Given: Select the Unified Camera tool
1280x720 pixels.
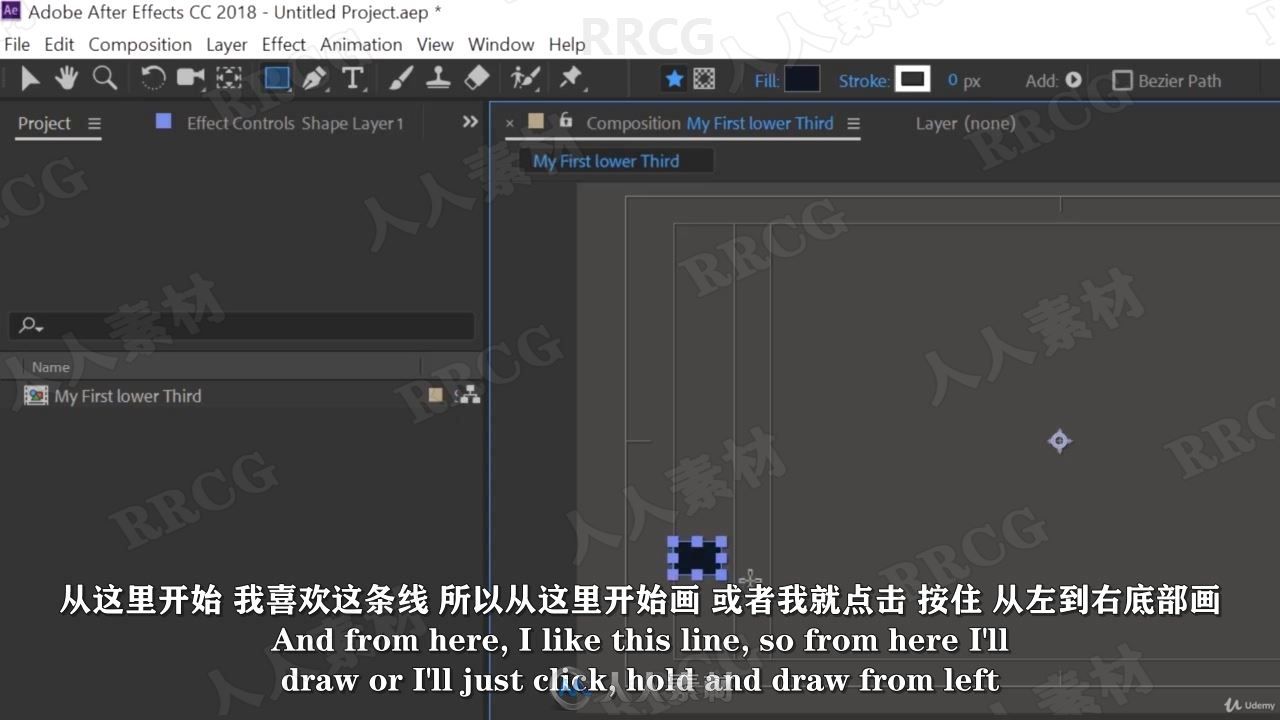Looking at the screenshot, I should point(190,79).
